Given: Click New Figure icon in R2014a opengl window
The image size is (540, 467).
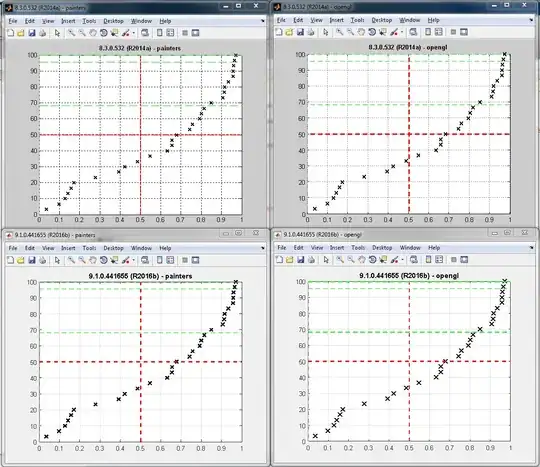Looking at the screenshot, I should 279,32.
